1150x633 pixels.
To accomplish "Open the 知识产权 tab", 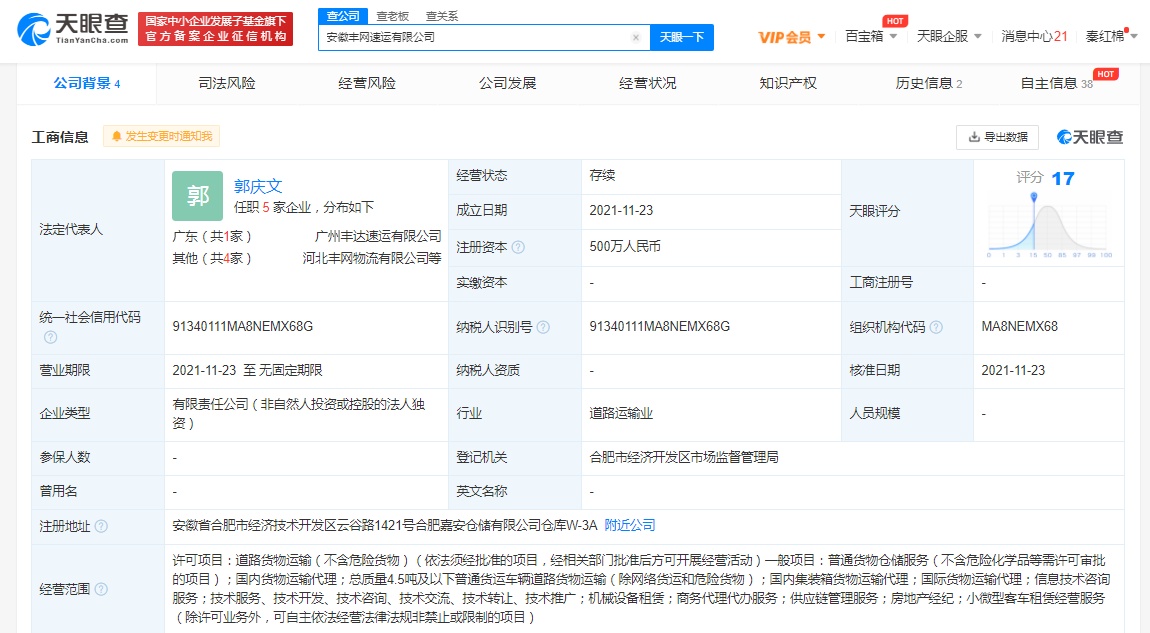I will (x=788, y=84).
